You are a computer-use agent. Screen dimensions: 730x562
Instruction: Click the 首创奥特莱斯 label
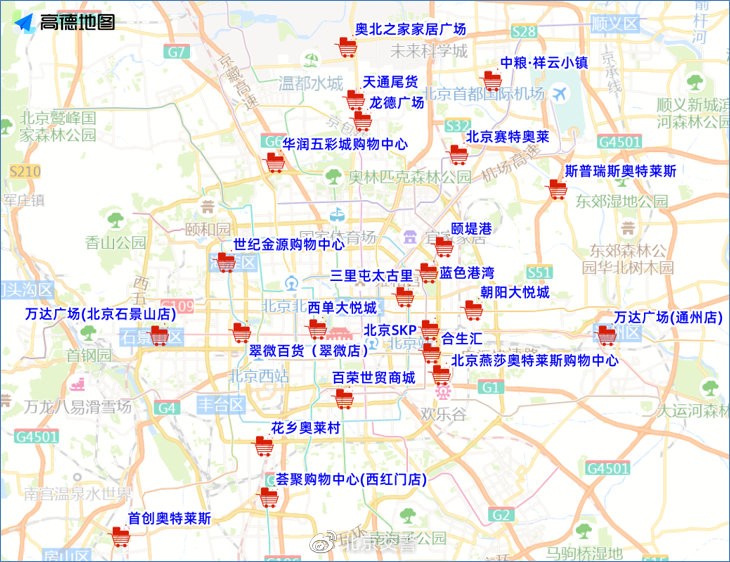[x=169, y=518]
